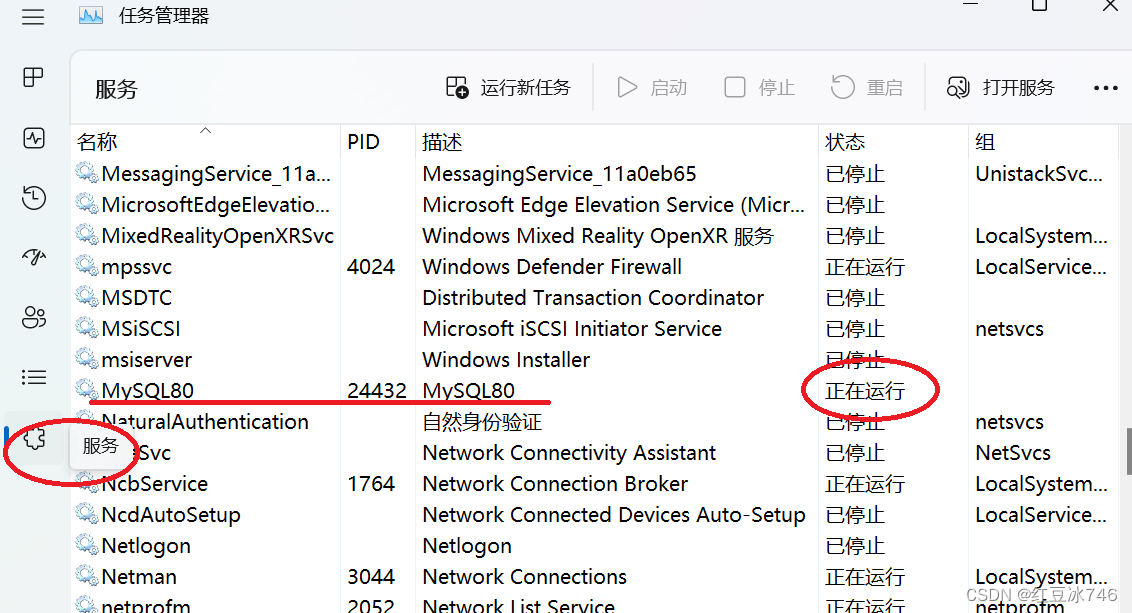Select the MessagingService_11a... service name
This screenshot has width=1132, height=613.
tap(216, 174)
